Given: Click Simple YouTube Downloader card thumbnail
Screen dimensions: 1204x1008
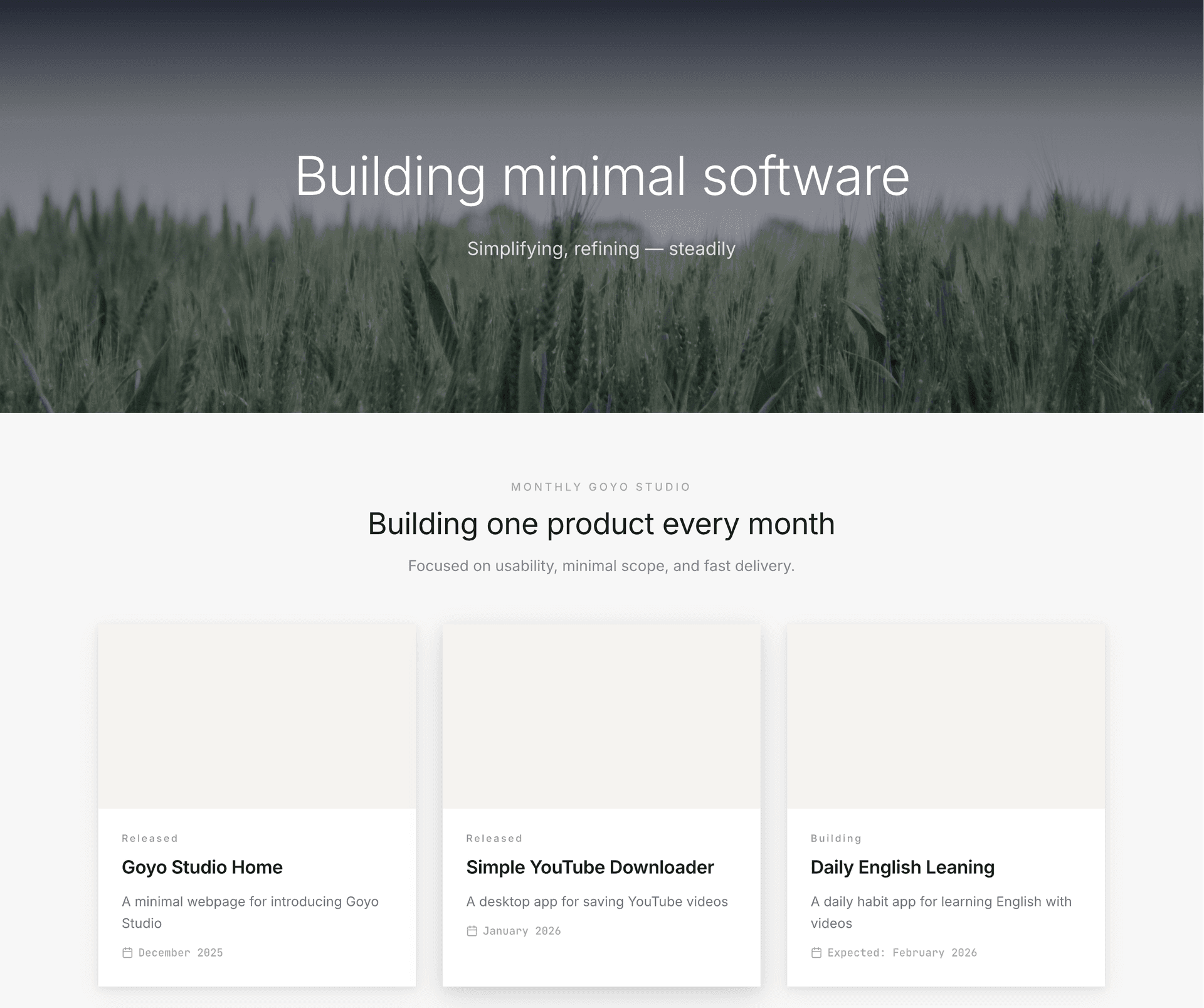Looking at the screenshot, I should (x=601, y=716).
